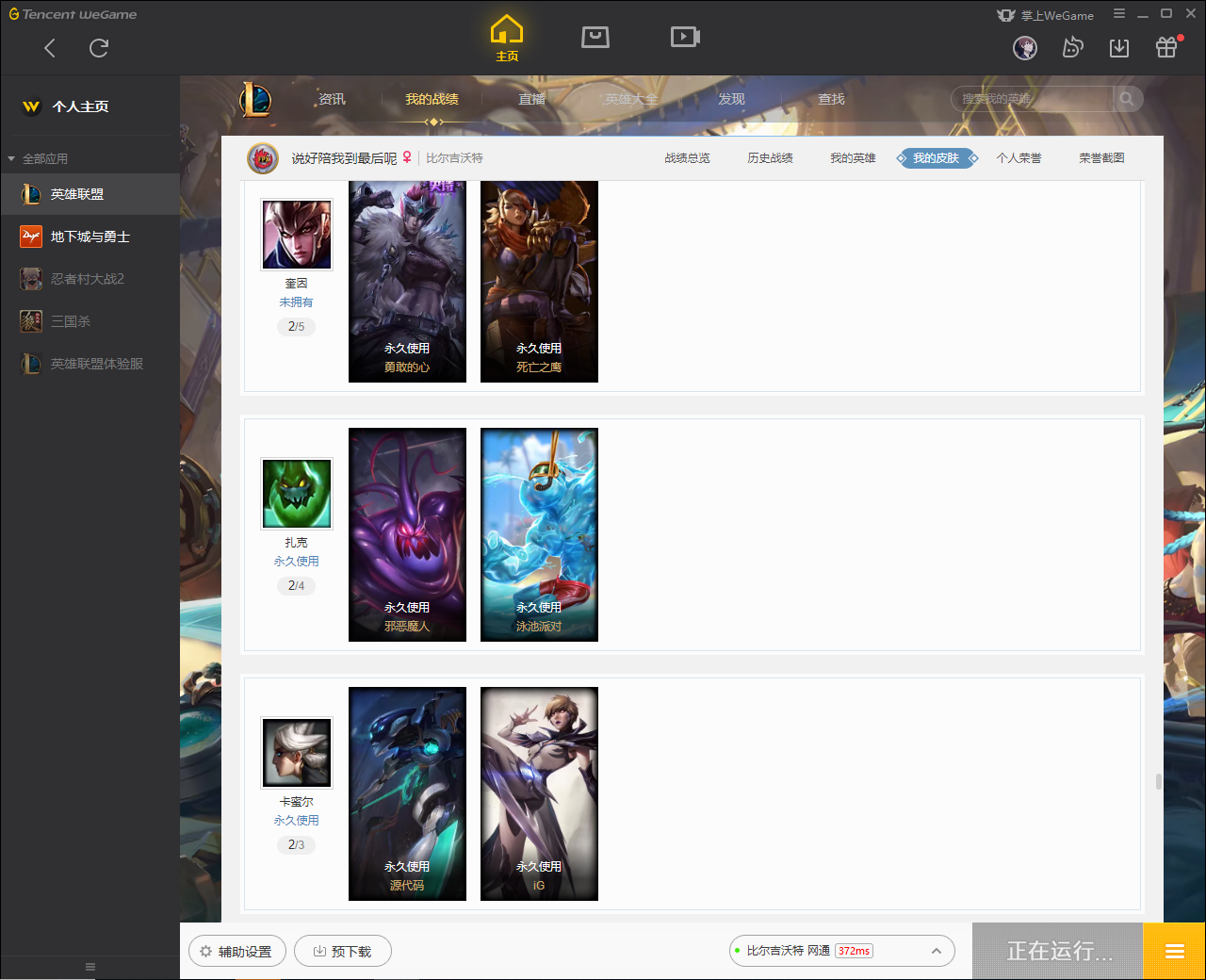Viewport: 1206px width, 980px height.
Task: Click the 预下载 pre-download button
Action: click(x=343, y=952)
